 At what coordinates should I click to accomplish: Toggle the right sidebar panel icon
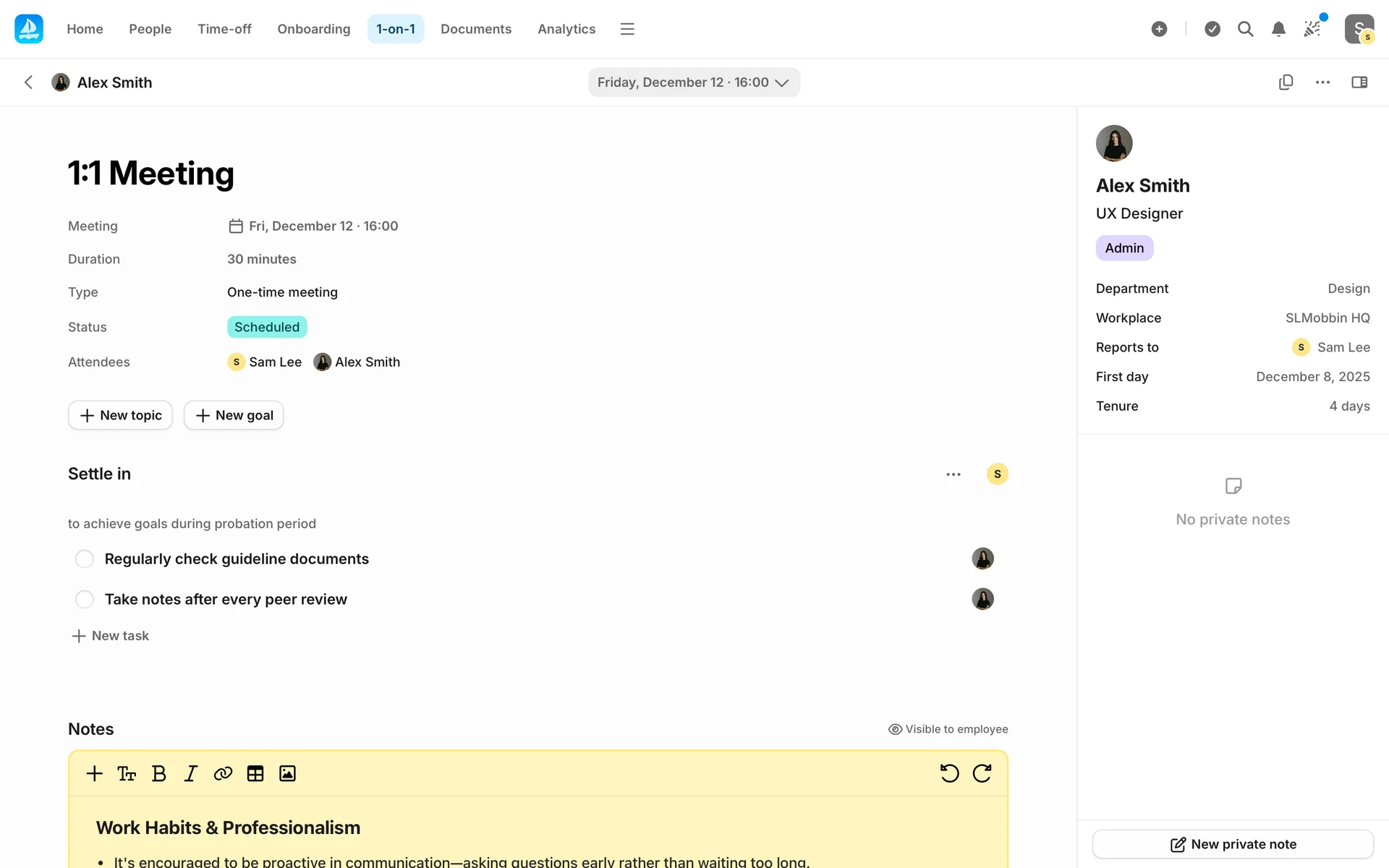(1359, 82)
